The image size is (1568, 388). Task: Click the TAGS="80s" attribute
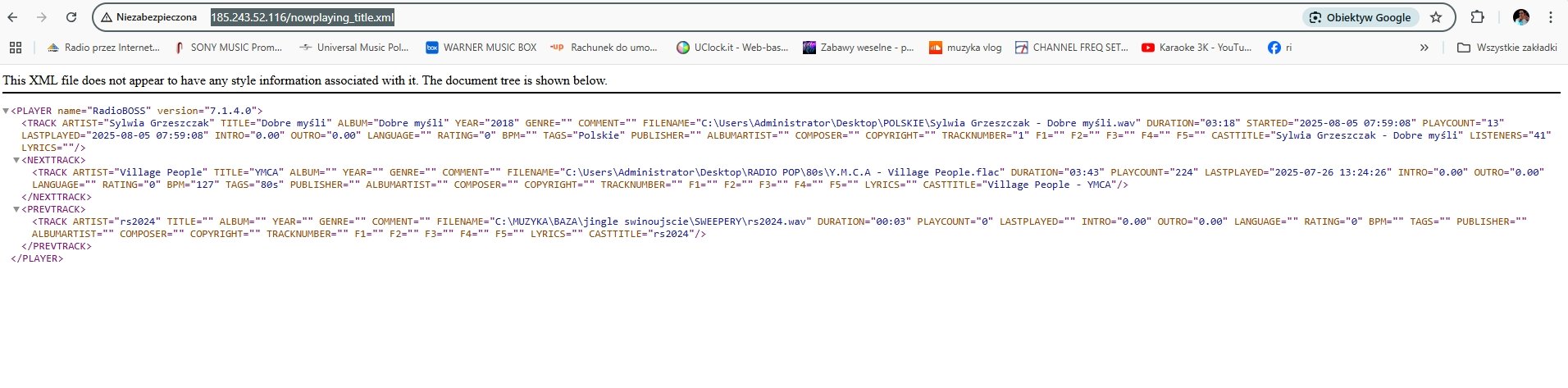click(254, 185)
